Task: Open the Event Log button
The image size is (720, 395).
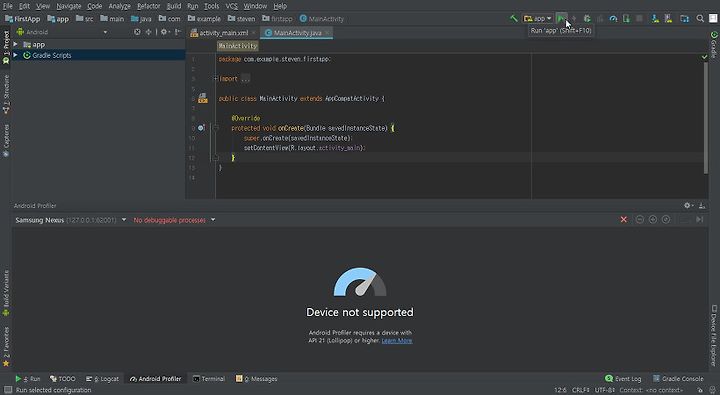Action: click(623, 379)
